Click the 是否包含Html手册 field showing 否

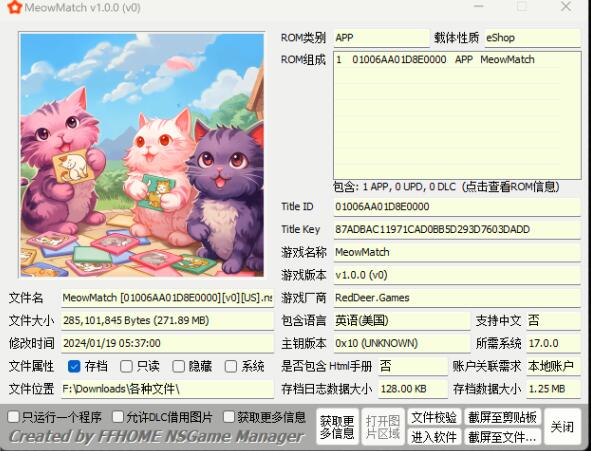pos(413,366)
